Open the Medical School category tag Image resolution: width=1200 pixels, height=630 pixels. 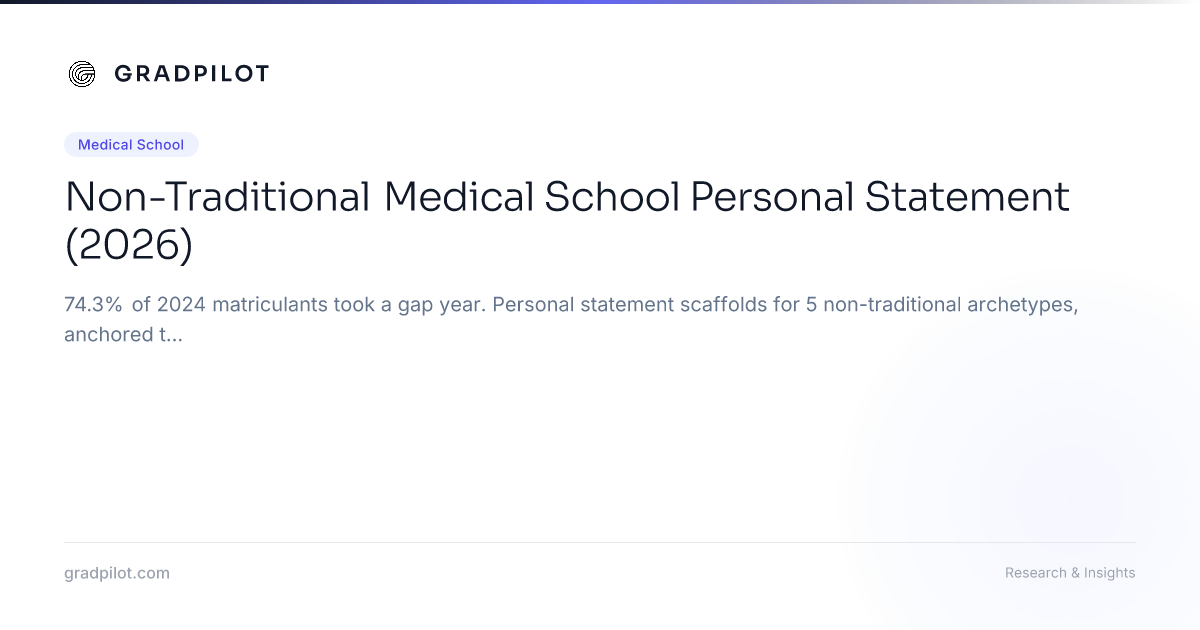point(131,145)
